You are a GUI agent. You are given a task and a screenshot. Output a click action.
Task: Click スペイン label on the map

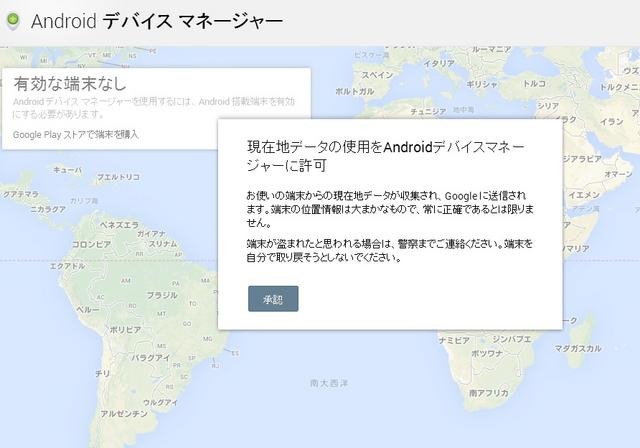[378, 75]
